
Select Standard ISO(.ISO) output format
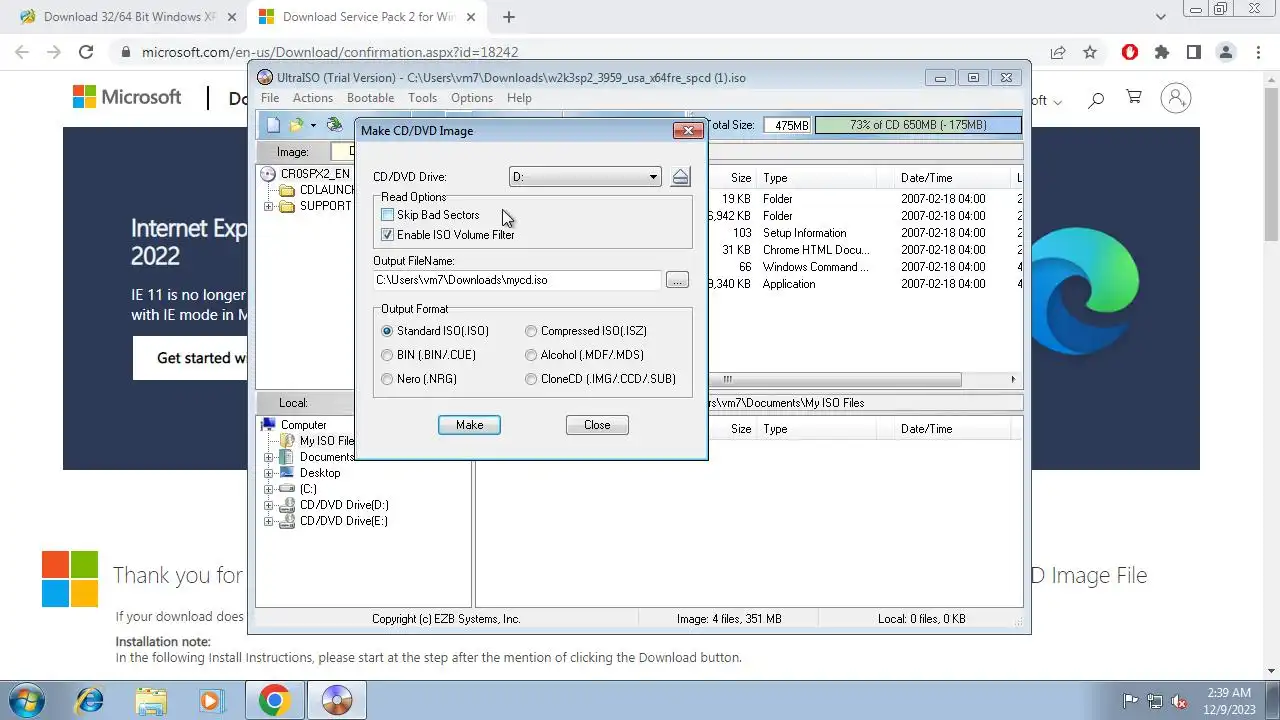[x=387, y=331]
